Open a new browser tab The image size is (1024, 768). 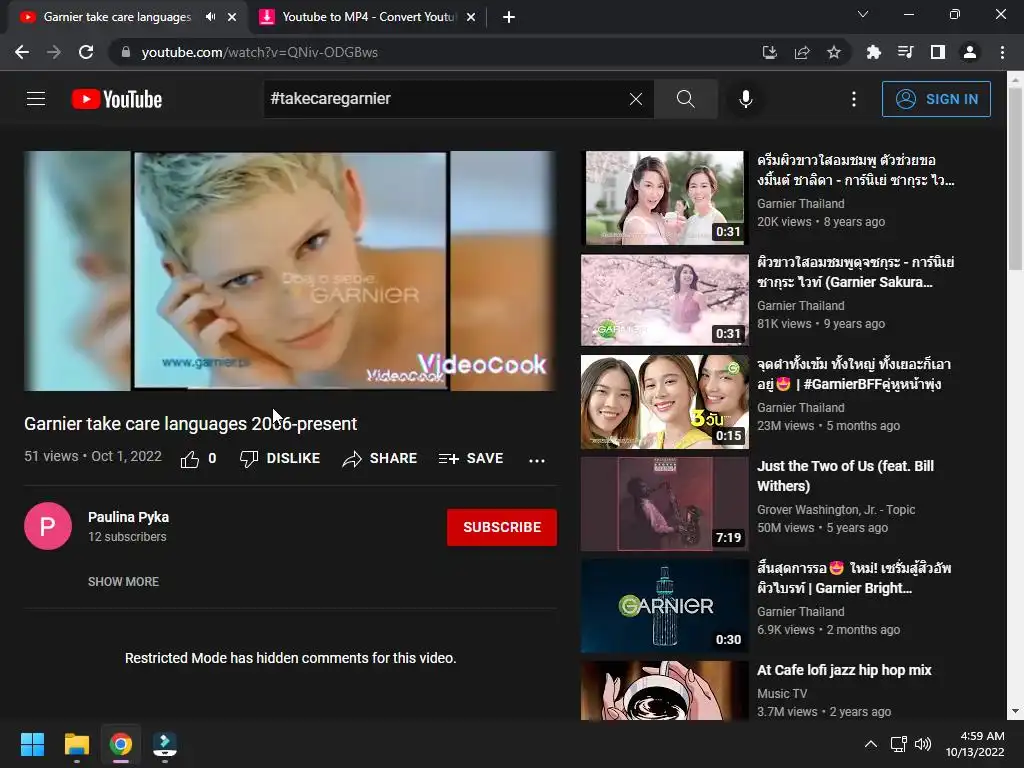click(509, 17)
